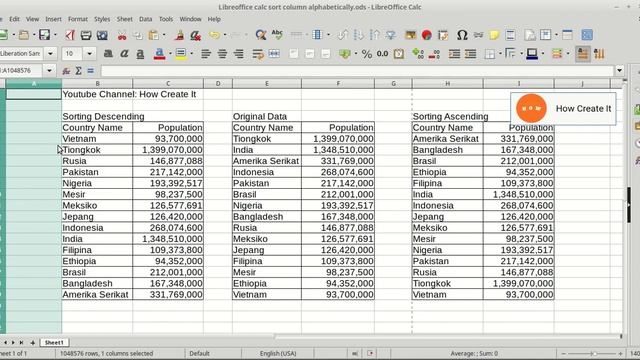This screenshot has height=360, width=640.
Task: Open the Name Box dropdown
Action: coord(49,71)
